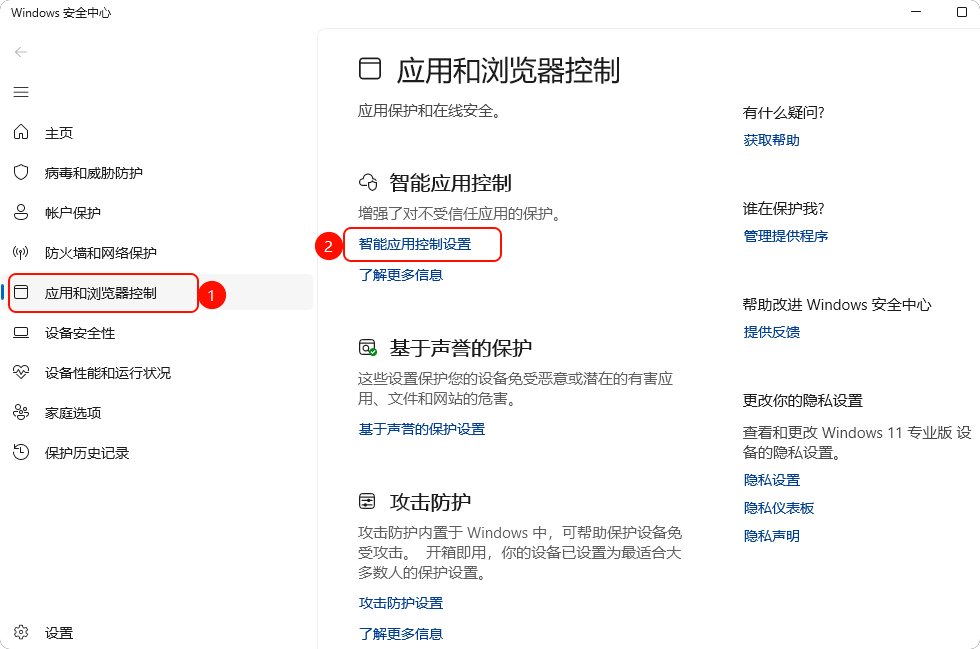
Task: Open 防火墙和网络保护 via its network icon
Action: (21, 252)
